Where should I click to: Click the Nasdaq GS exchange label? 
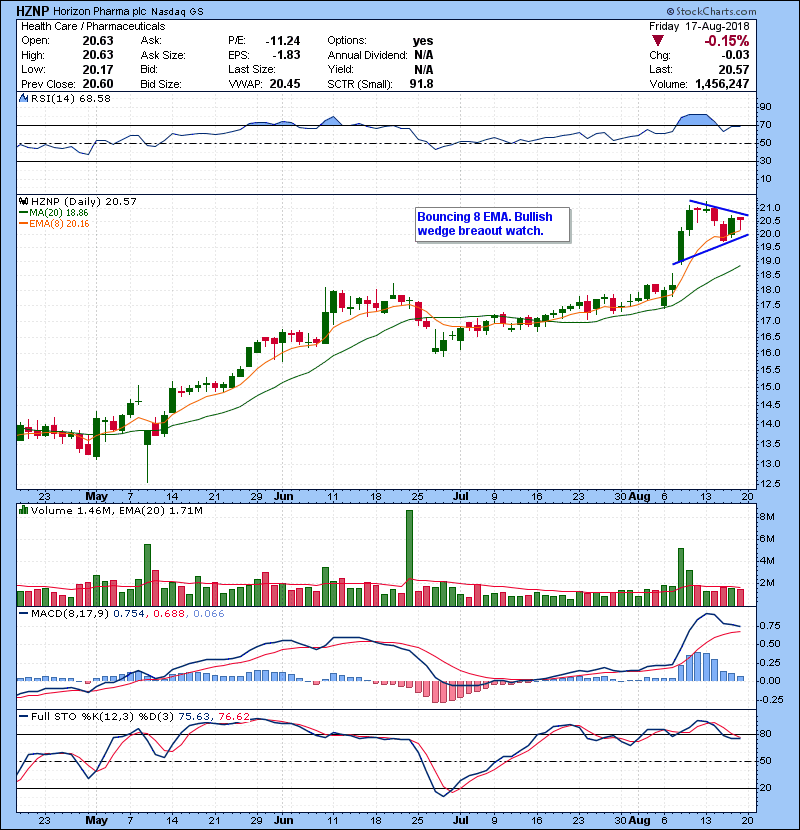(x=177, y=12)
